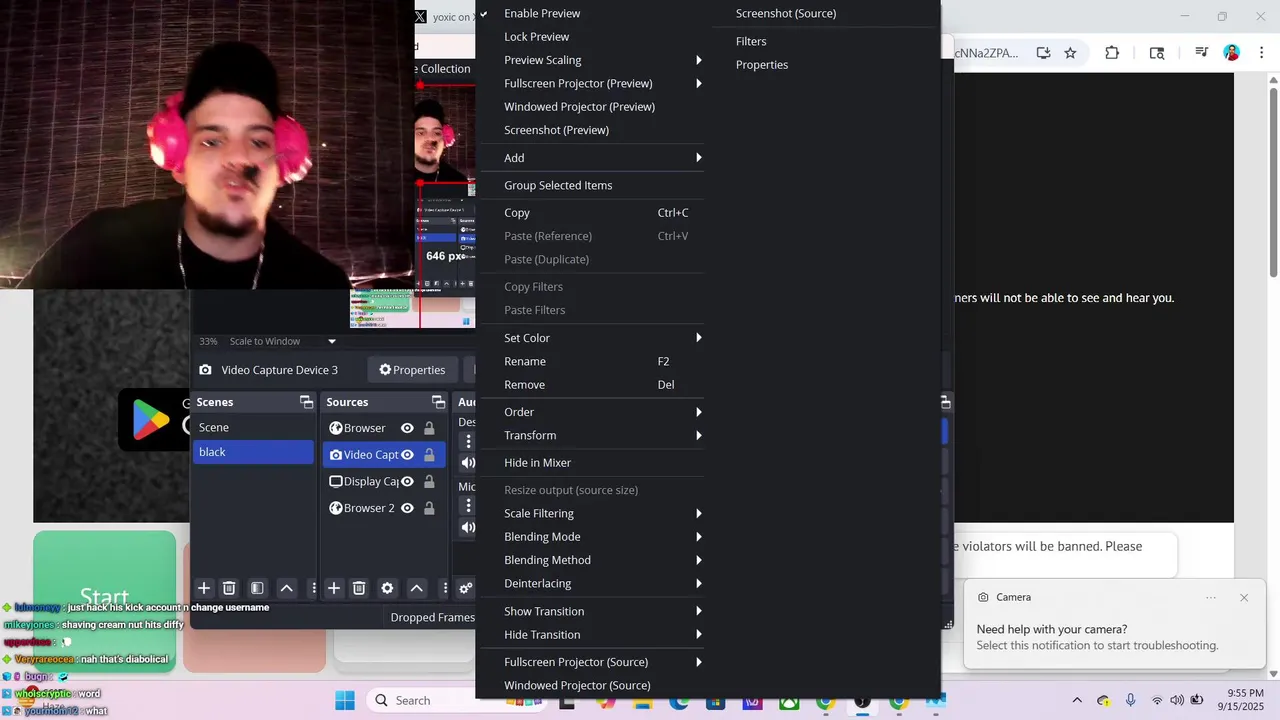Choose Remove from the context menu

[591, 385]
